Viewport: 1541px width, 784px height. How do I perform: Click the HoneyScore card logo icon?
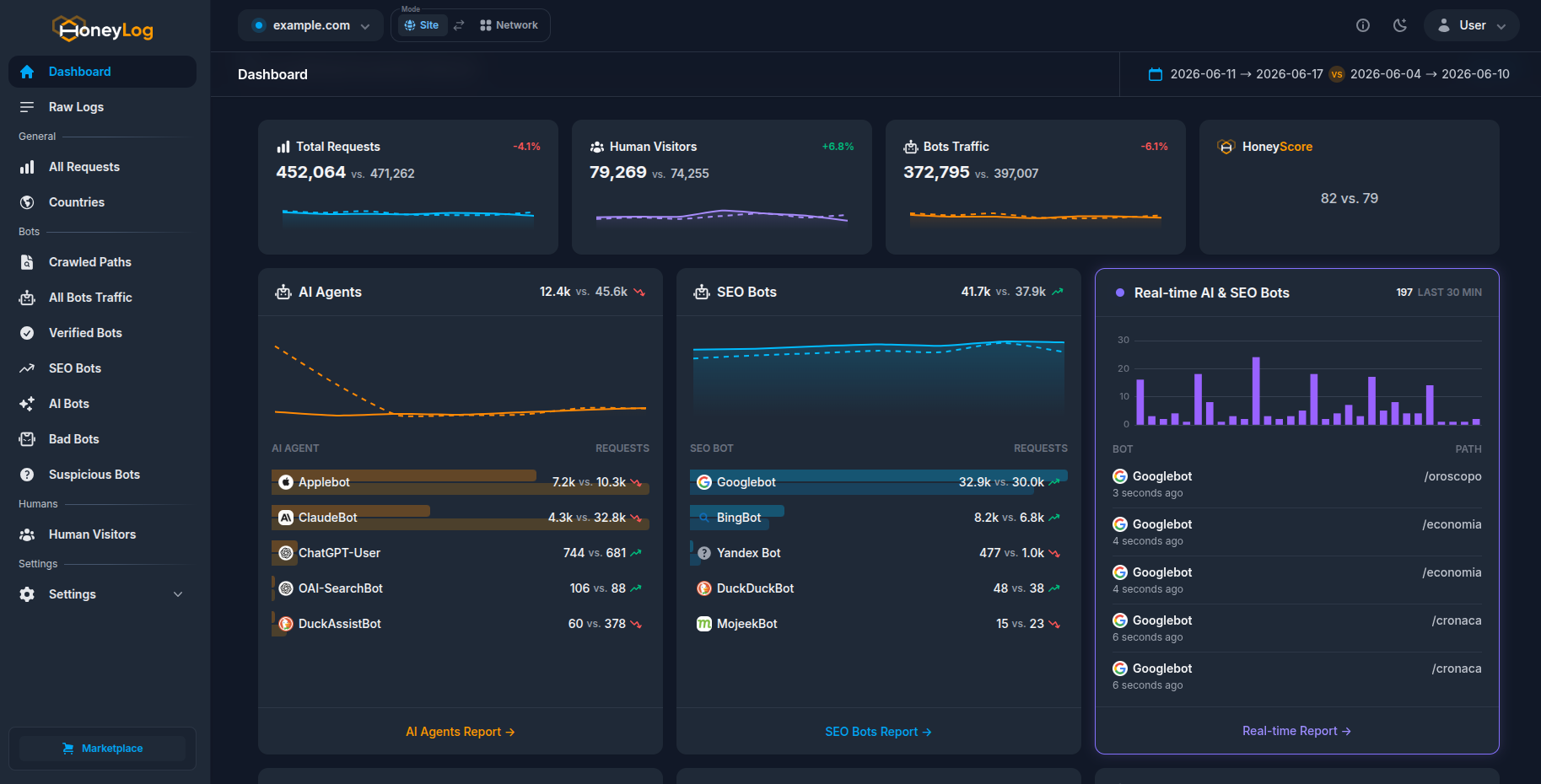click(x=1226, y=147)
